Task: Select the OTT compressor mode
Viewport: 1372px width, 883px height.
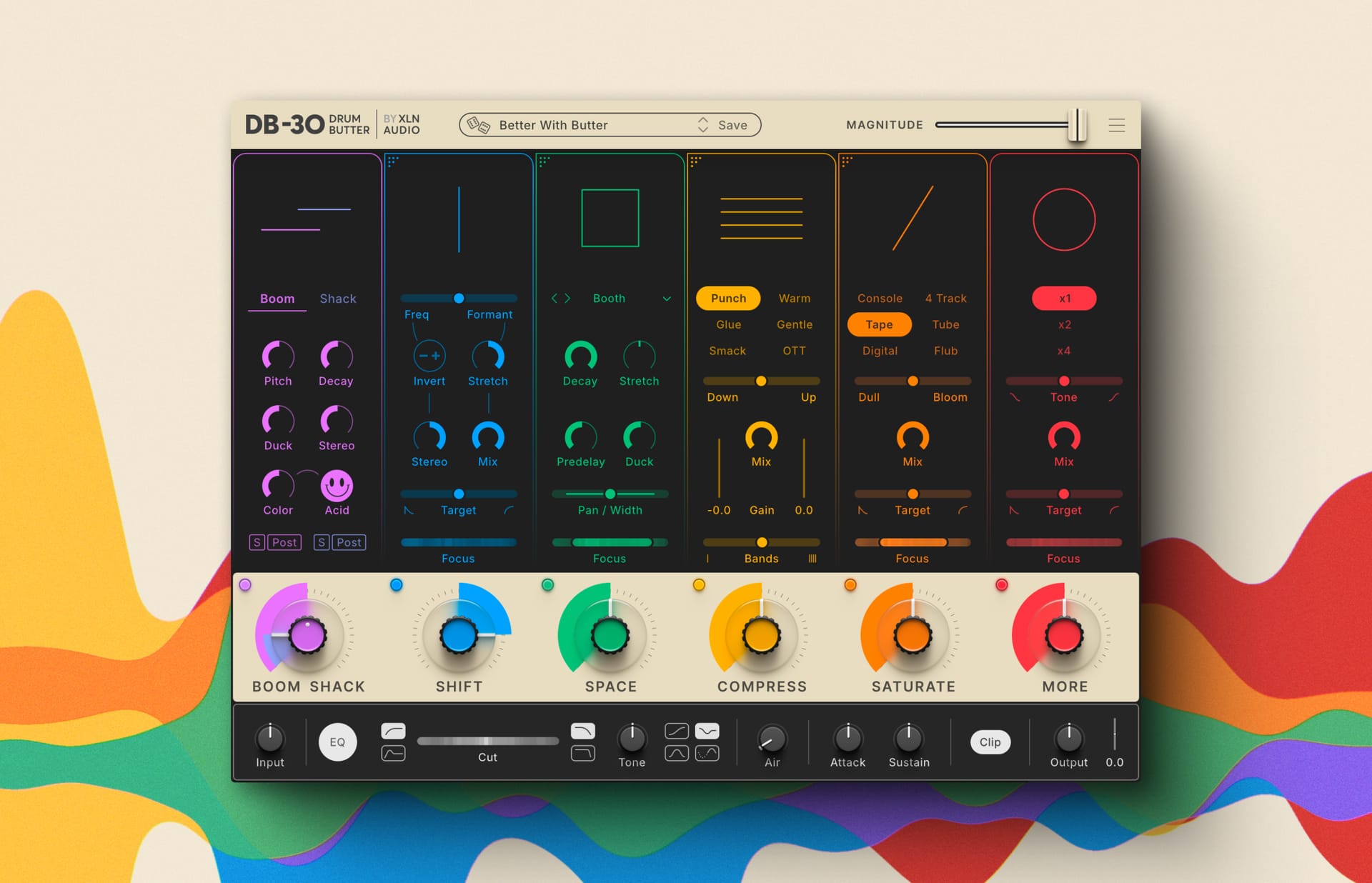Action: pyautogui.click(x=794, y=351)
